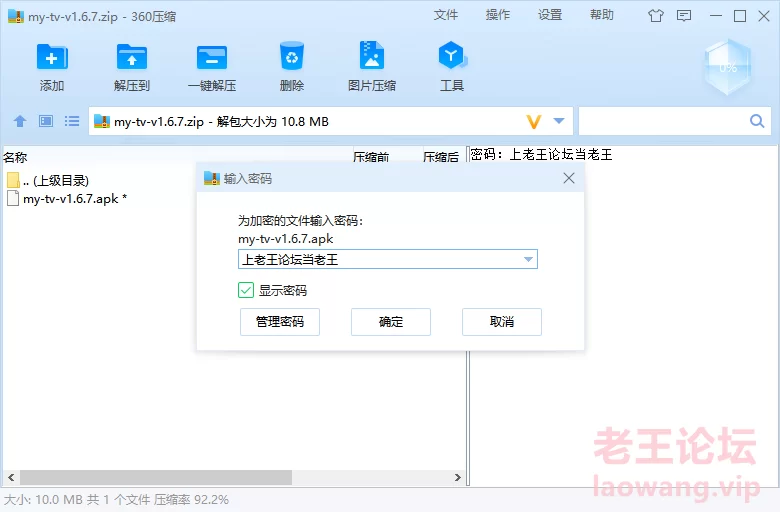Sort by the 压缩前 column header

(371, 157)
